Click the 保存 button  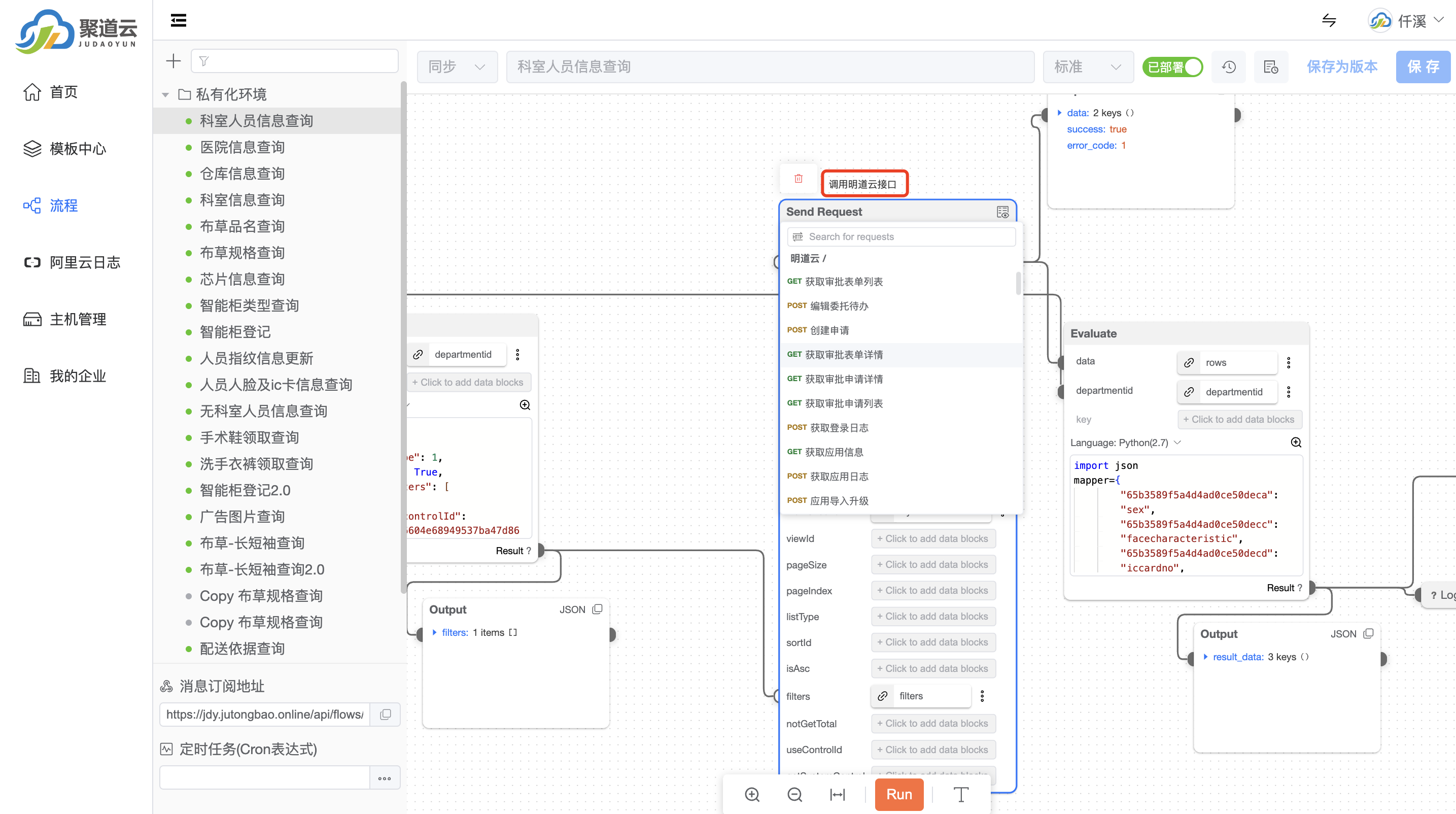click(x=1423, y=66)
